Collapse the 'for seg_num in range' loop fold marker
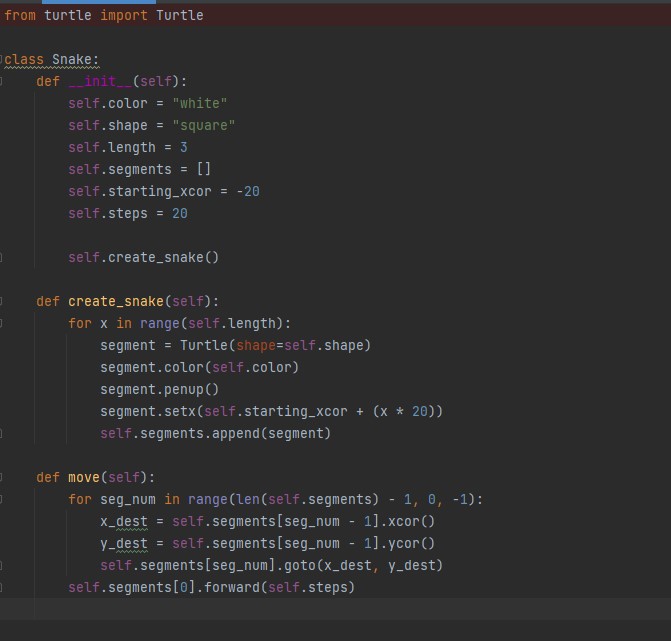Screen dimensions: 671x641 [x=1, y=499]
